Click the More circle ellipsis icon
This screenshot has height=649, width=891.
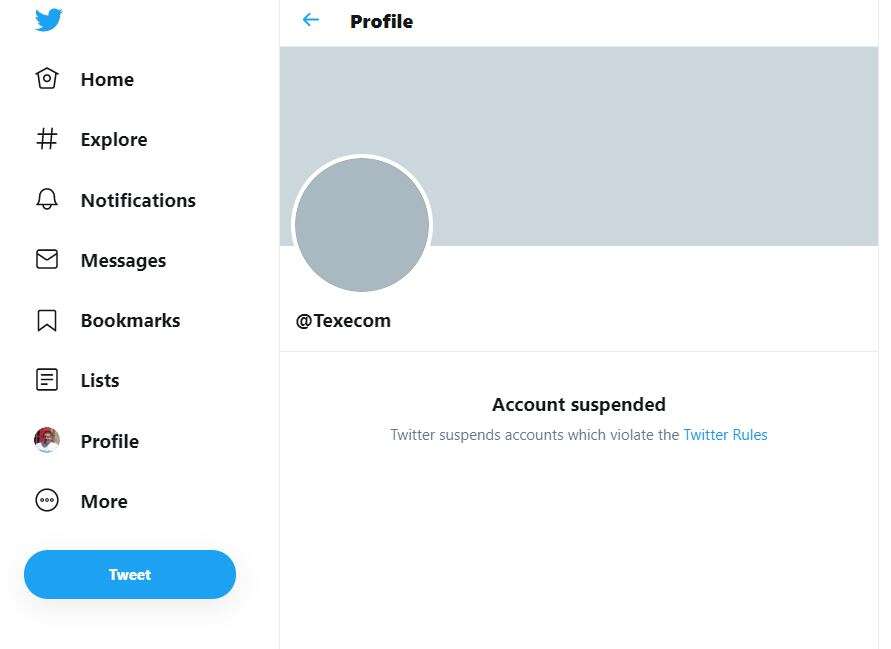tap(47, 501)
